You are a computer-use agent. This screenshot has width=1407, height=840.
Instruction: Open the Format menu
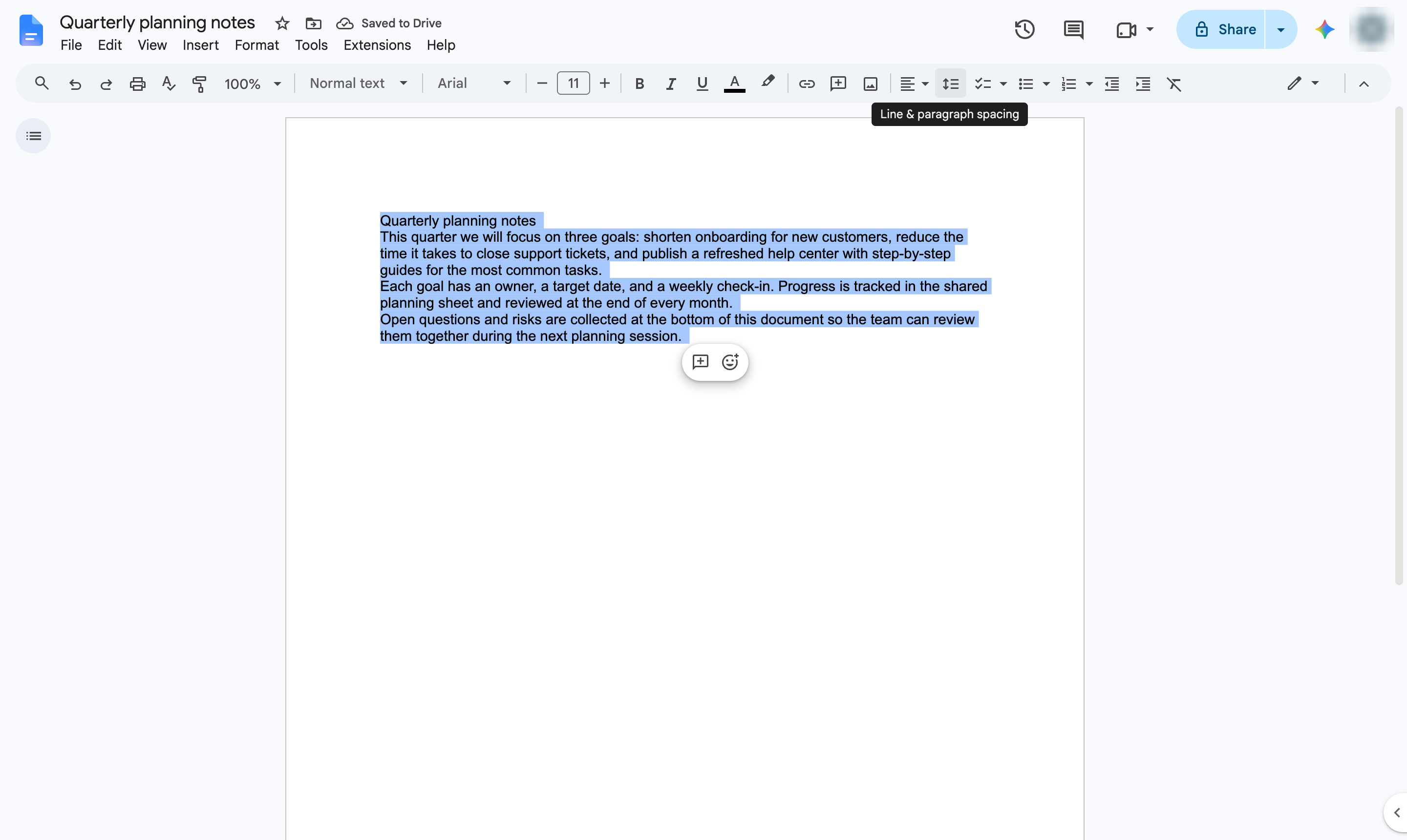coord(256,45)
